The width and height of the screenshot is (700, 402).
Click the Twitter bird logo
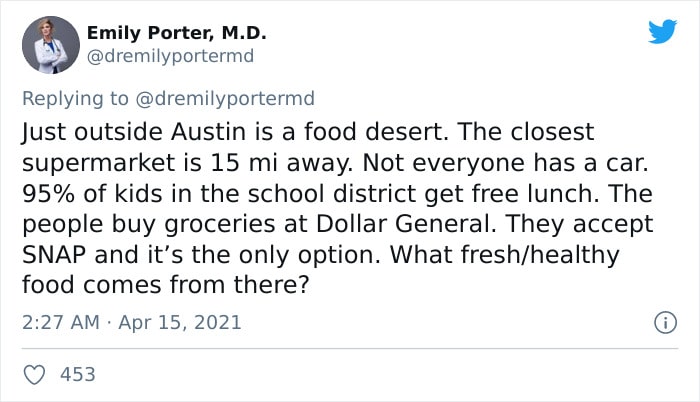[662, 32]
